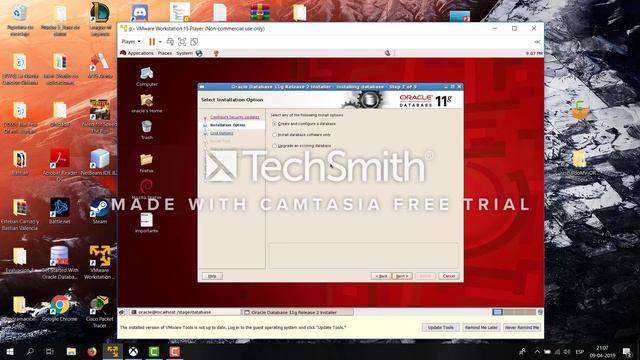Switch to Oracle Database 11g installer taskbar item
The width and height of the screenshot is (640, 360).
click(x=298, y=312)
